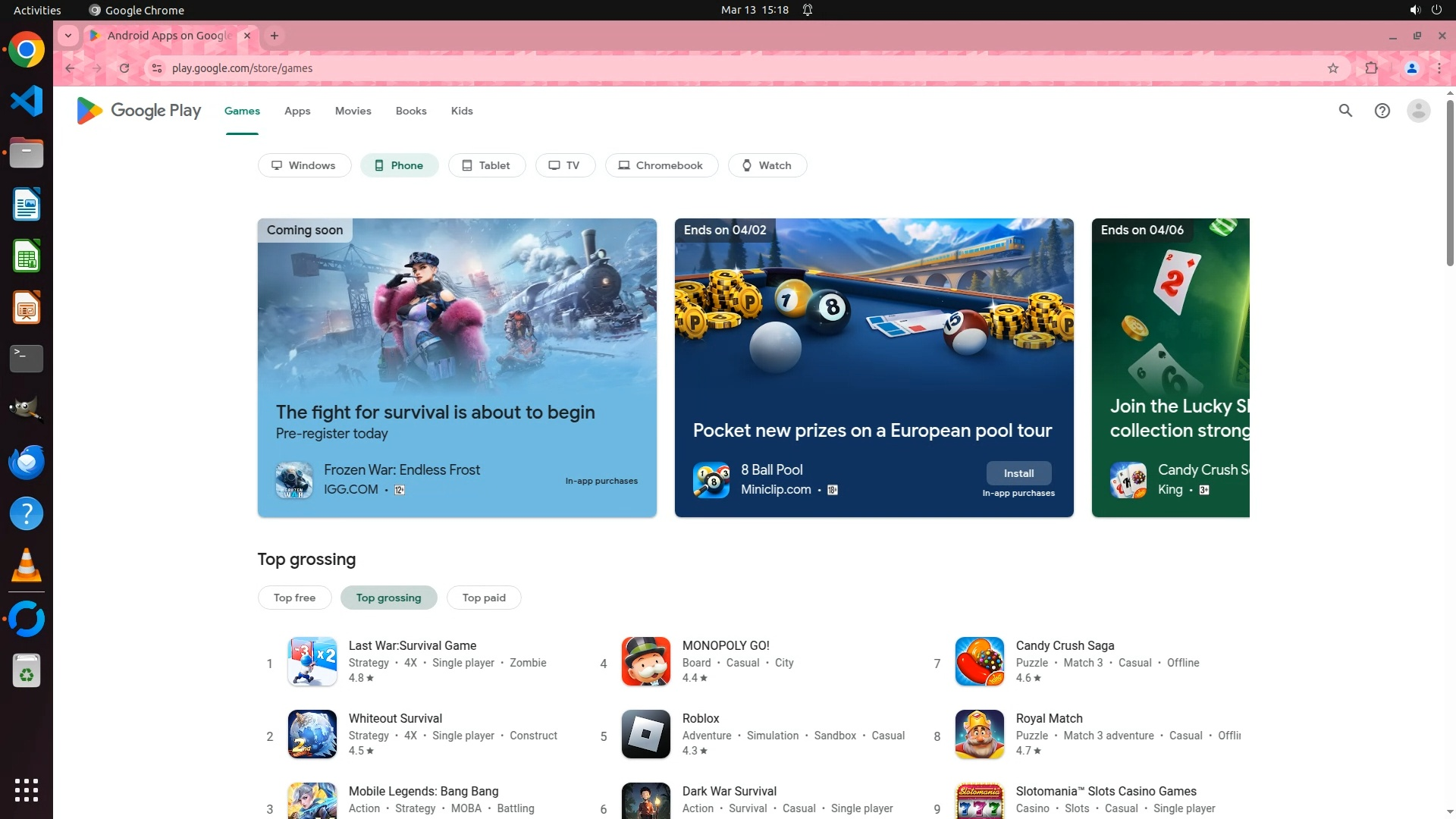Viewport: 1456px width, 819px height.
Task: Filter games by the Windows chip
Action: [x=304, y=165]
